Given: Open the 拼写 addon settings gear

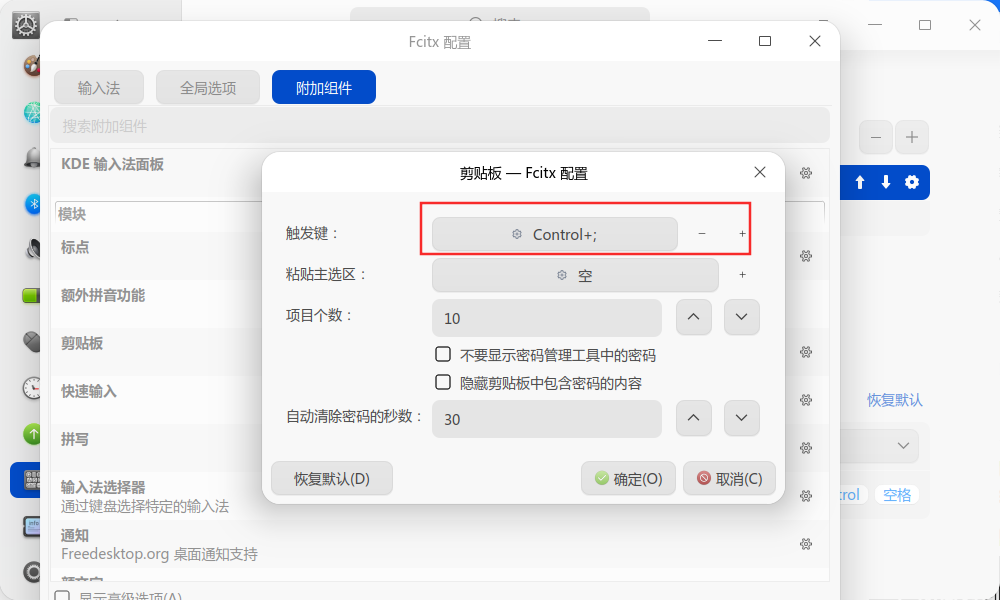Looking at the screenshot, I should coord(806,448).
